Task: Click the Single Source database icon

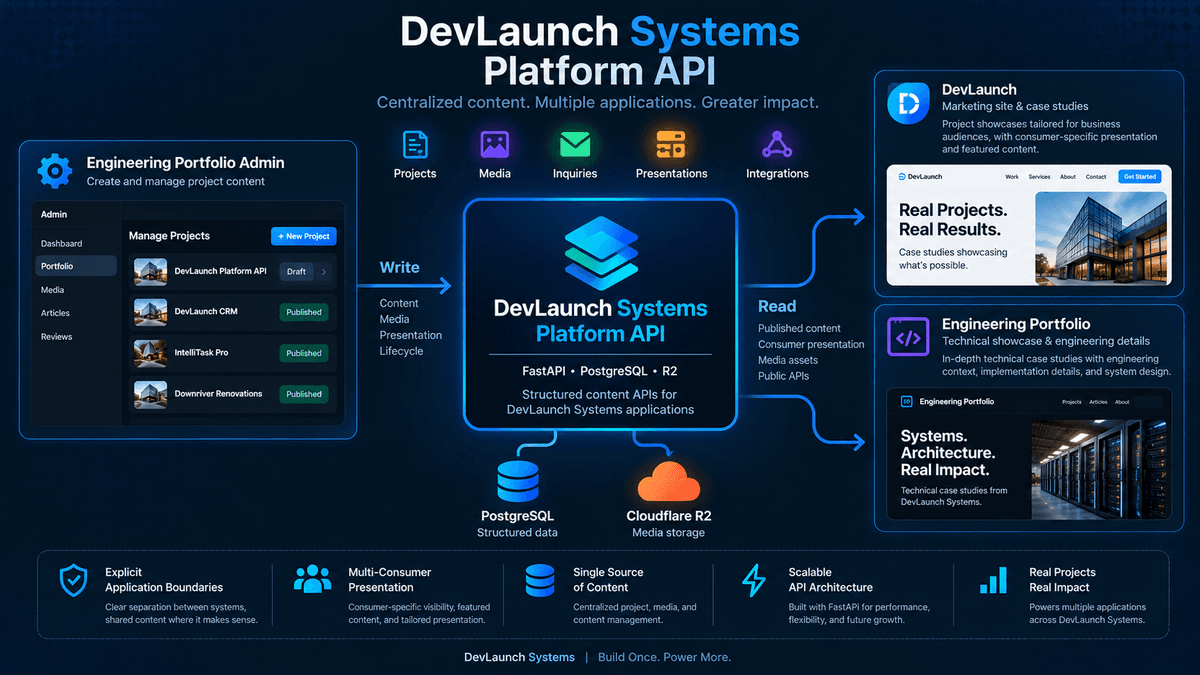Action: click(539, 580)
